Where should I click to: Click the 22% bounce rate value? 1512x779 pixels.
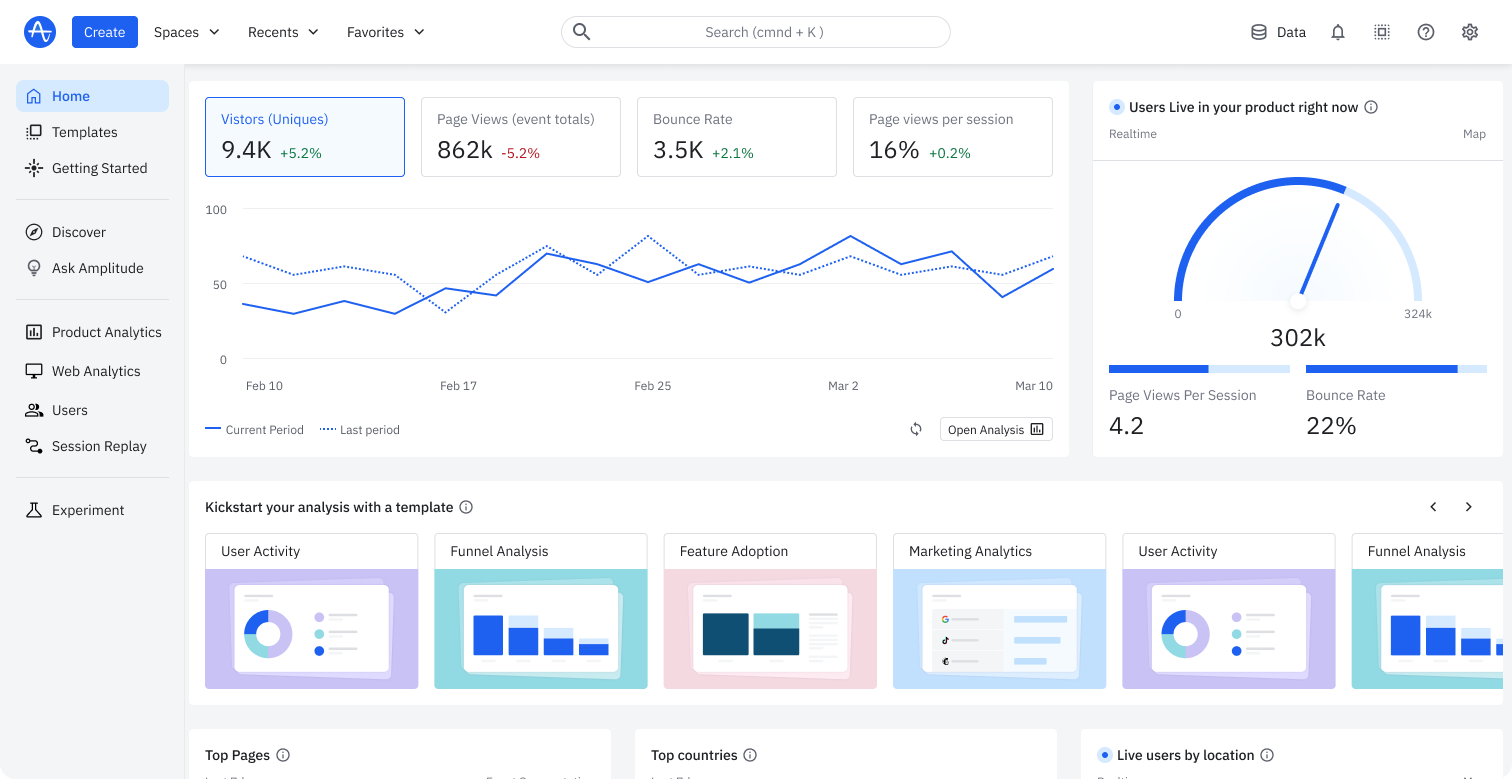click(1331, 426)
